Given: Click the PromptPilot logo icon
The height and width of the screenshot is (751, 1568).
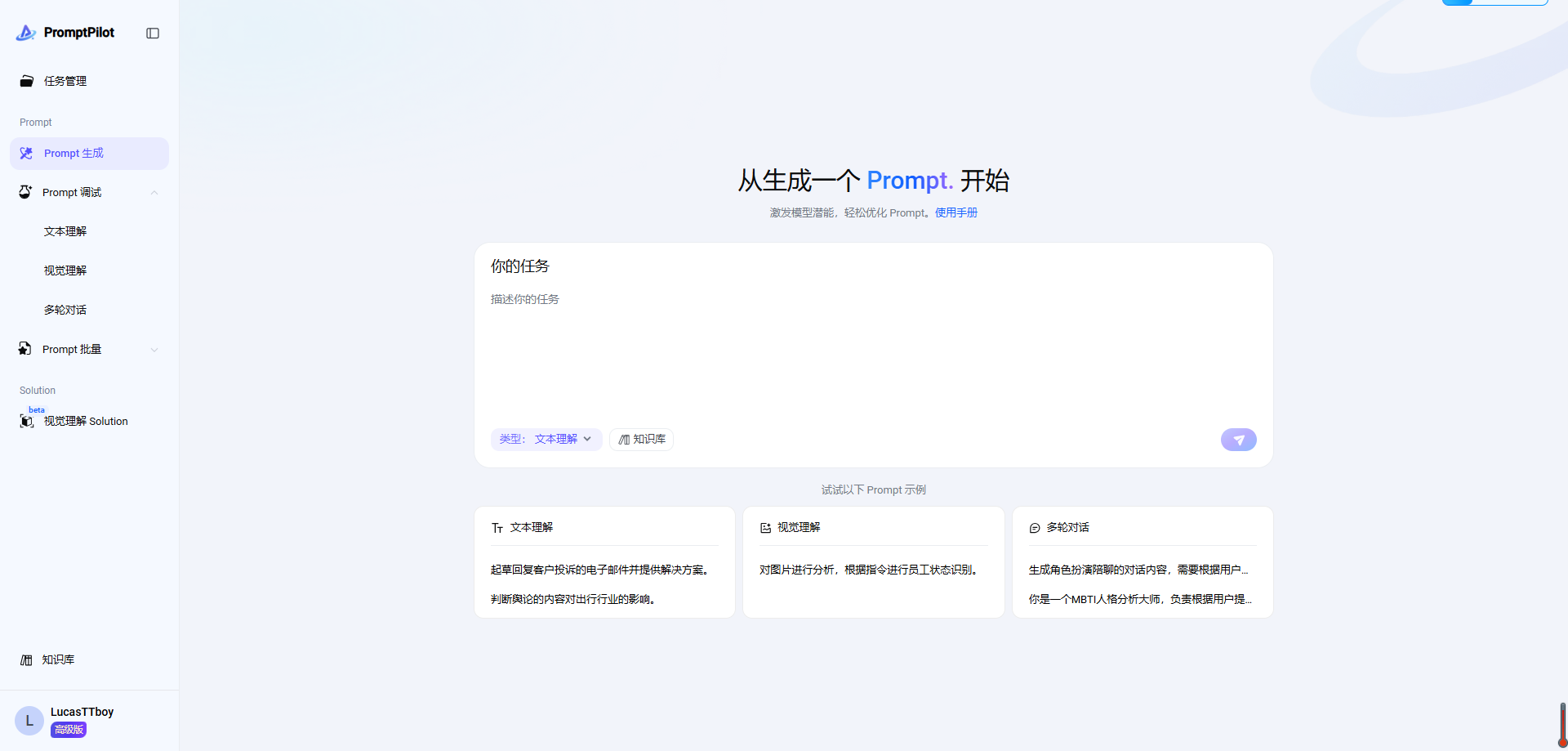Looking at the screenshot, I should point(26,33).
